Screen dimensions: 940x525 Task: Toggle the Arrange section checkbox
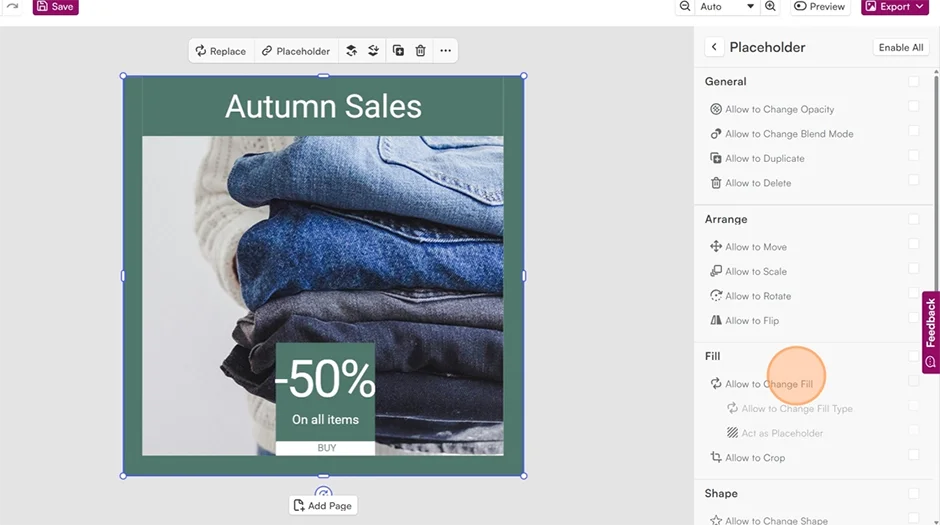coord(914,219)
